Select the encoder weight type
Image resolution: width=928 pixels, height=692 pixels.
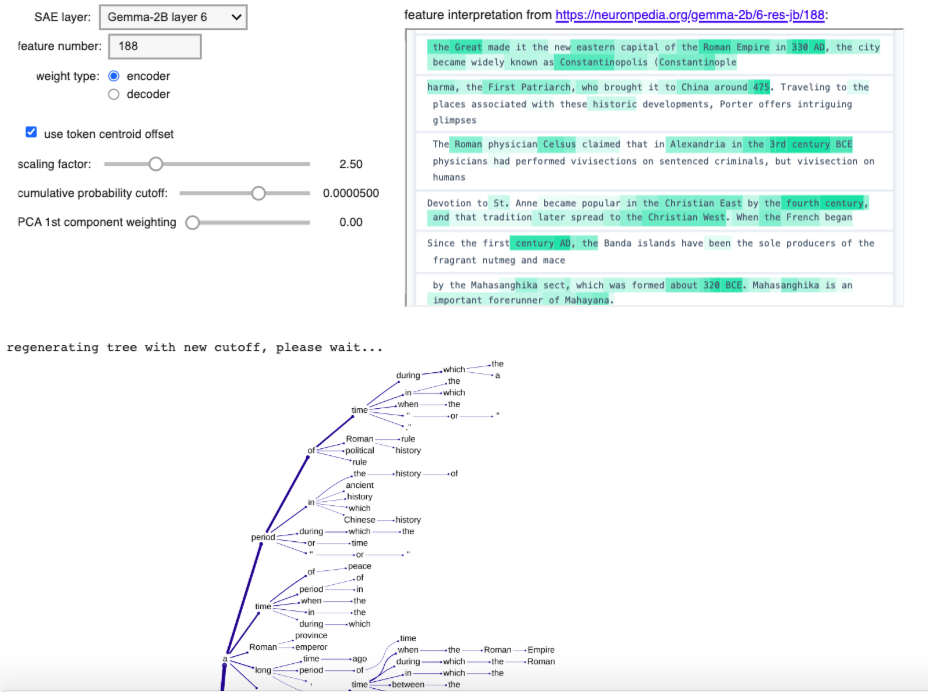[x=113, y=76]
